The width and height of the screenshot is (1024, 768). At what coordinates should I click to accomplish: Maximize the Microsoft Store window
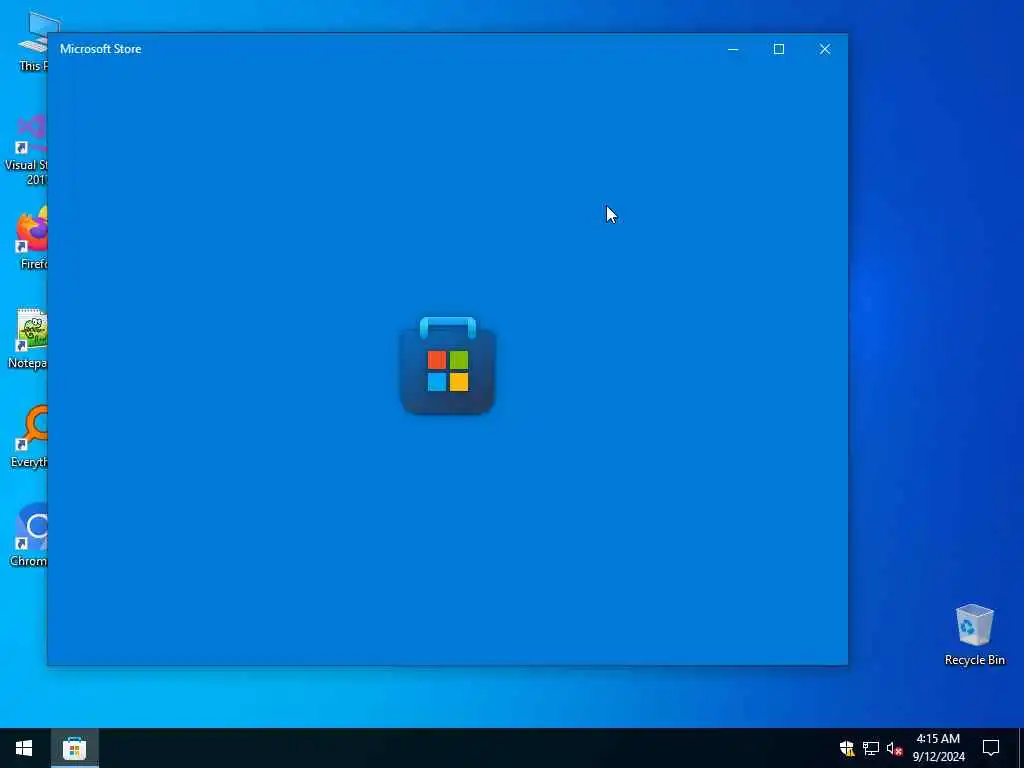tap(778, 49)
